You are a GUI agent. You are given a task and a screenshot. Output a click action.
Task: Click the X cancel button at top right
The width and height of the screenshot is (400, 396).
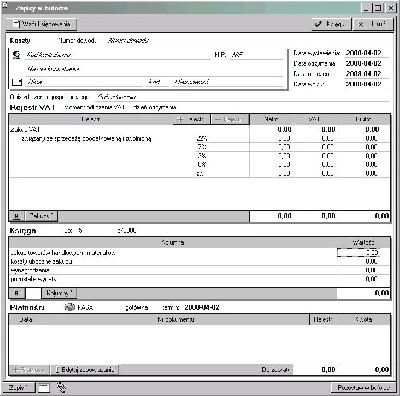pos(373,24)
